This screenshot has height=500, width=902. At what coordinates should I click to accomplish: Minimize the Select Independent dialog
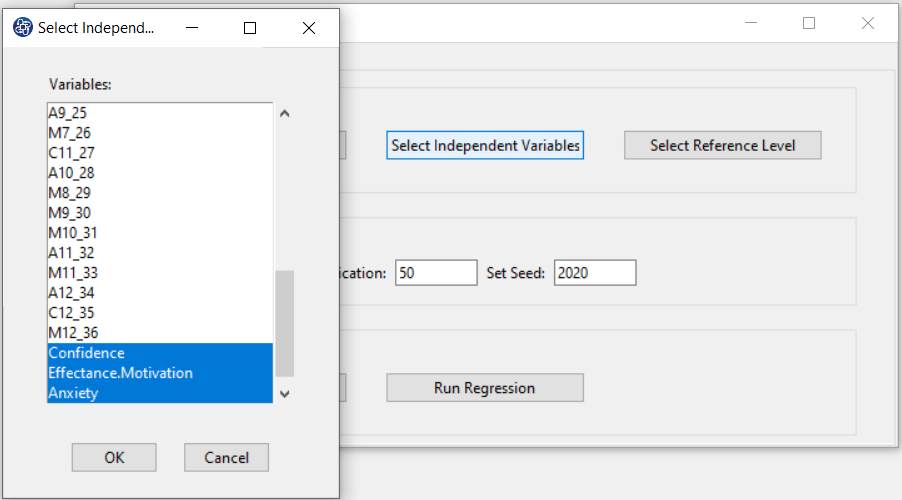[x=192, y=28]
